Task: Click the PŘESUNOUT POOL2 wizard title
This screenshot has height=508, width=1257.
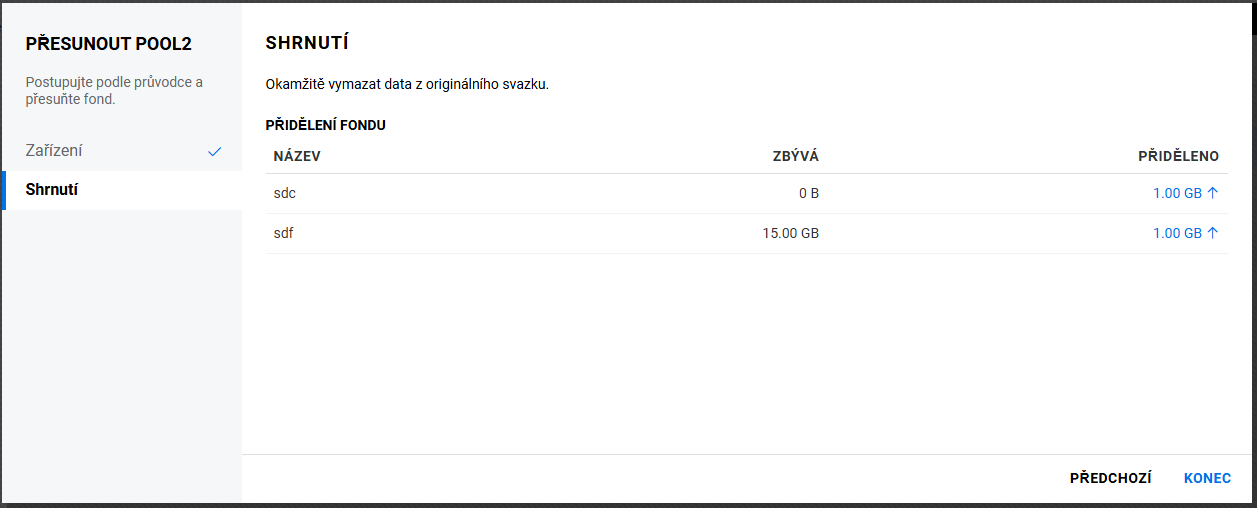Action: click(x=108, y=44)
